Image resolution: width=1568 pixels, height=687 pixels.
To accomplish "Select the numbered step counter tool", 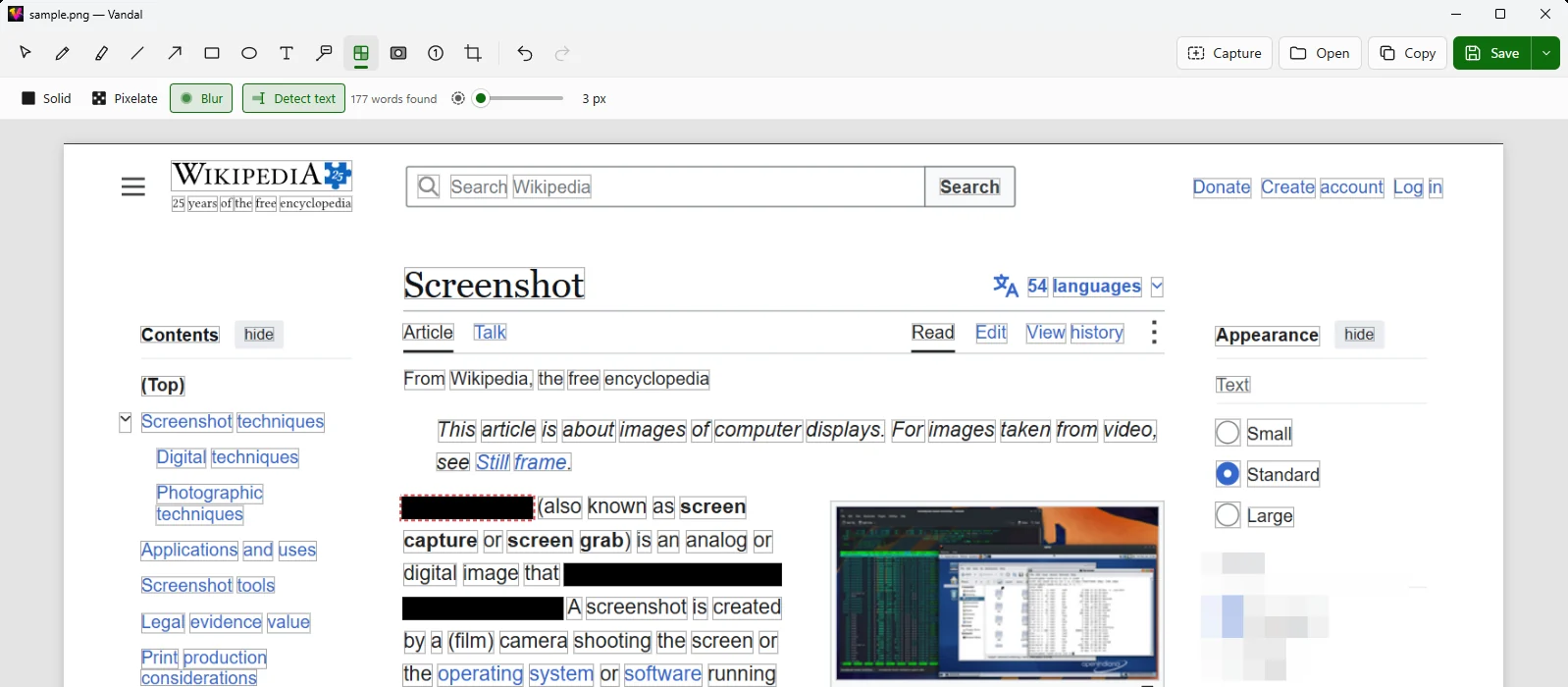I will 436,53.
